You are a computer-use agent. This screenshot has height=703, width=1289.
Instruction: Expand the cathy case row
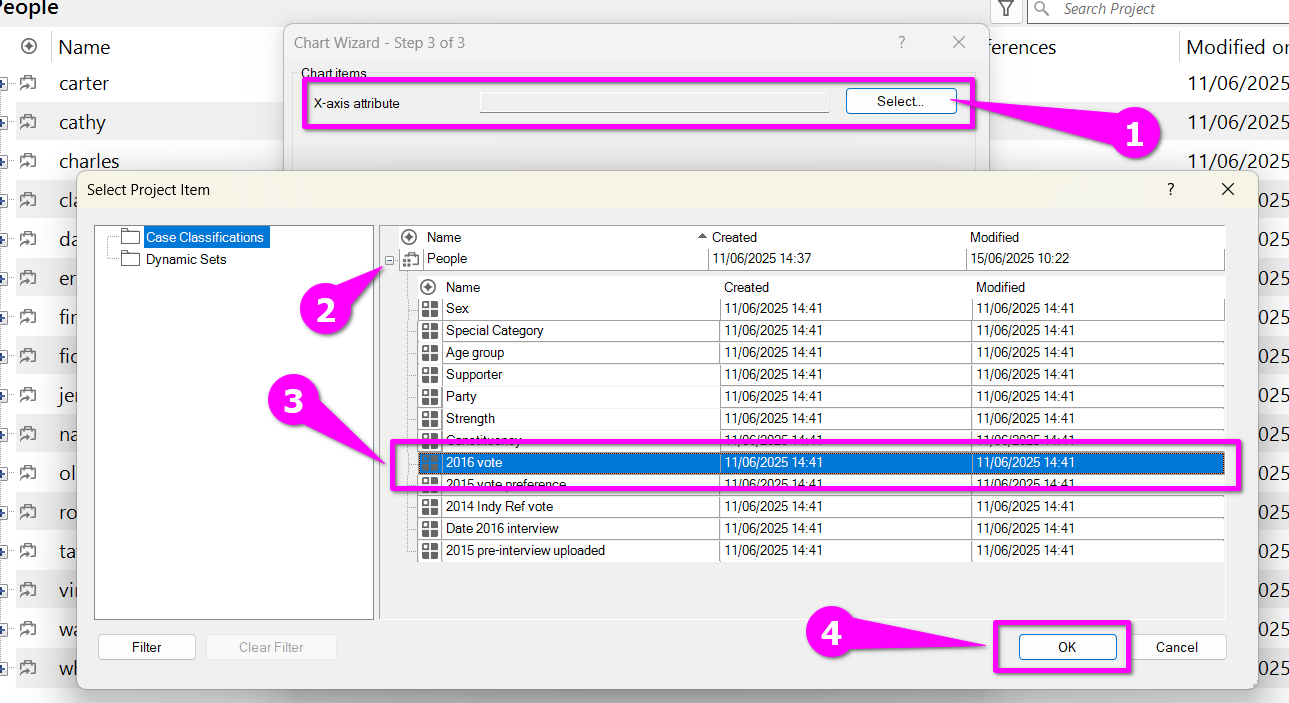point(3,123)
